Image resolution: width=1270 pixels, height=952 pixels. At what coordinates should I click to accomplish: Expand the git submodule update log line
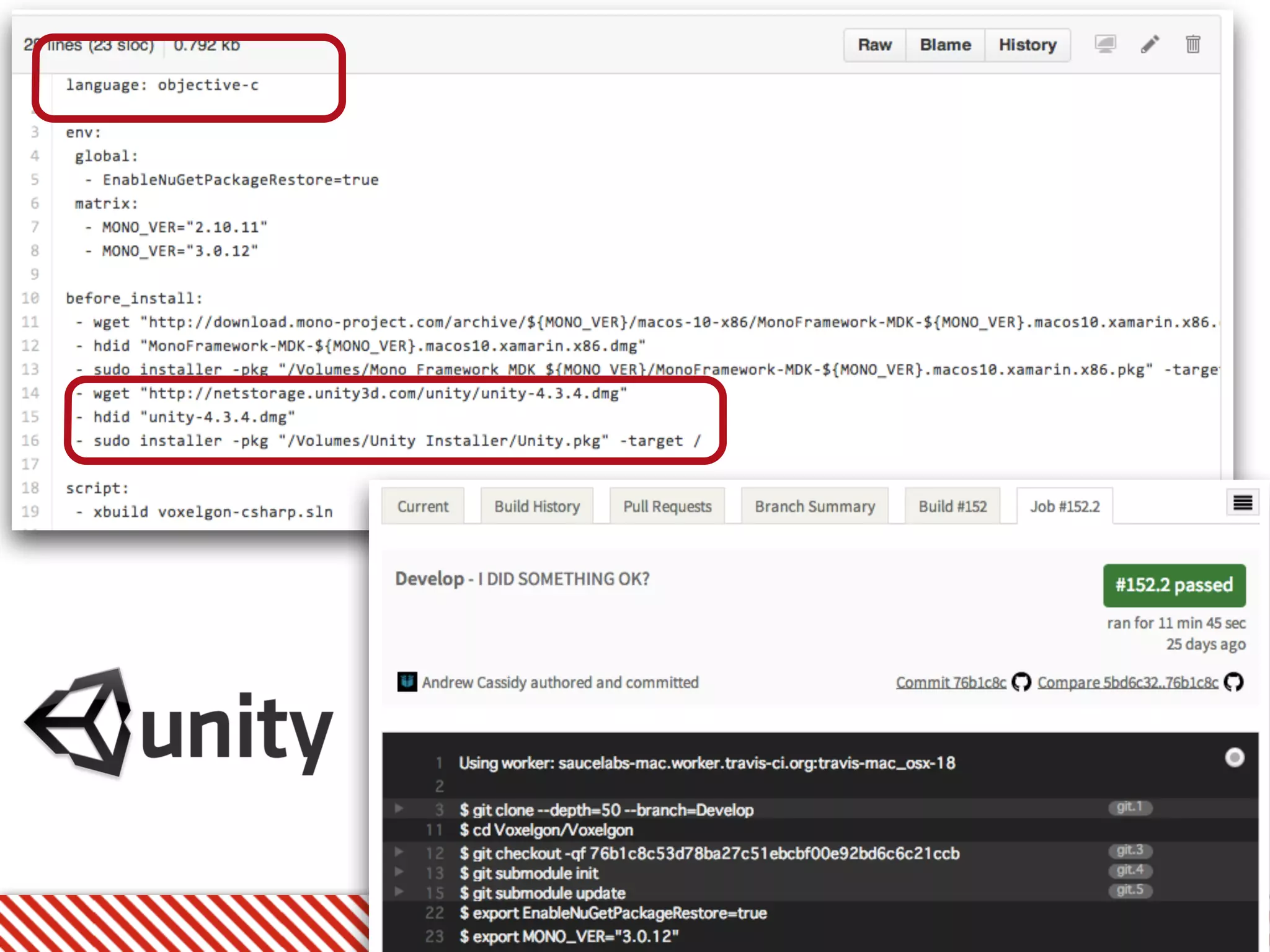click(x=399, y=891)
